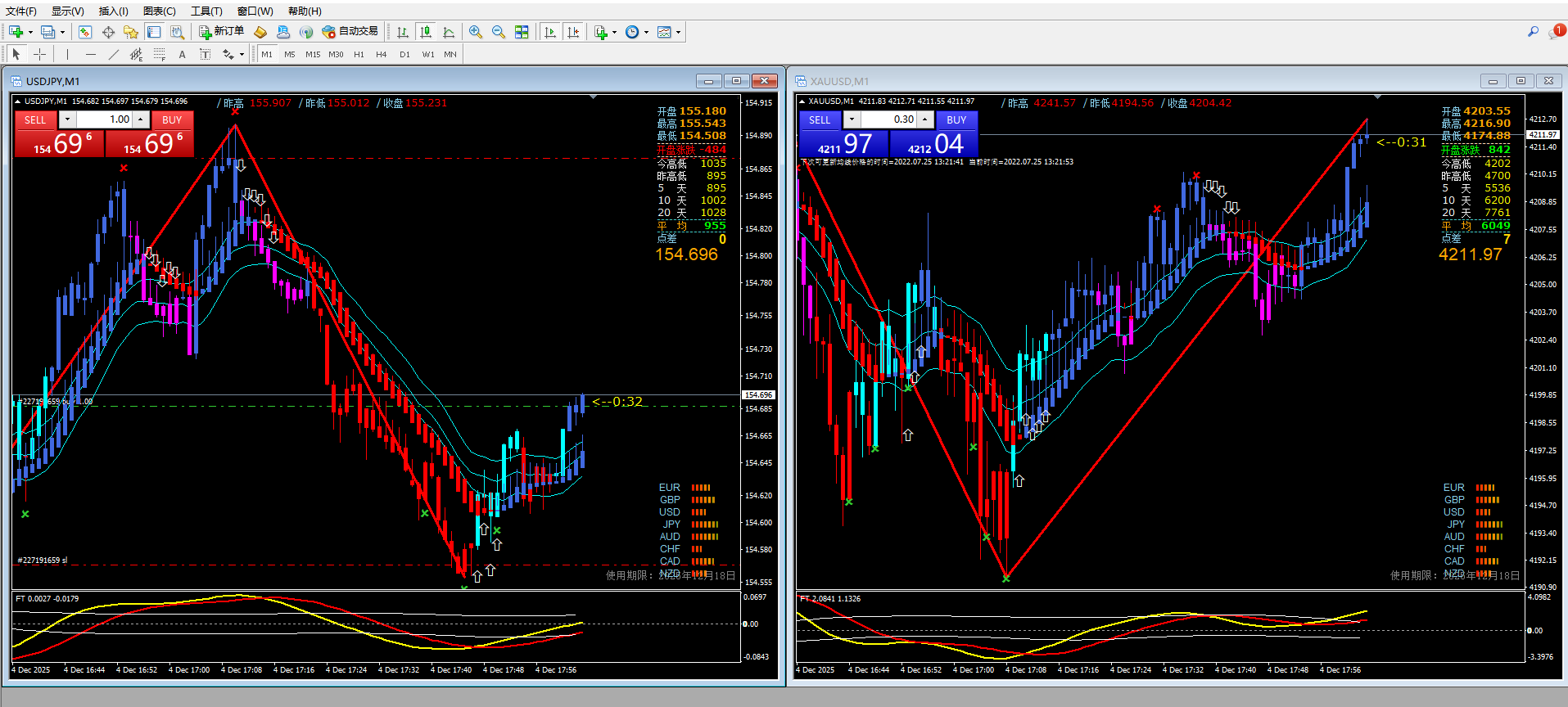1568x707 pixels.
Task: Open the Profiles icon in toolbar
Action: tap(48, 32)
